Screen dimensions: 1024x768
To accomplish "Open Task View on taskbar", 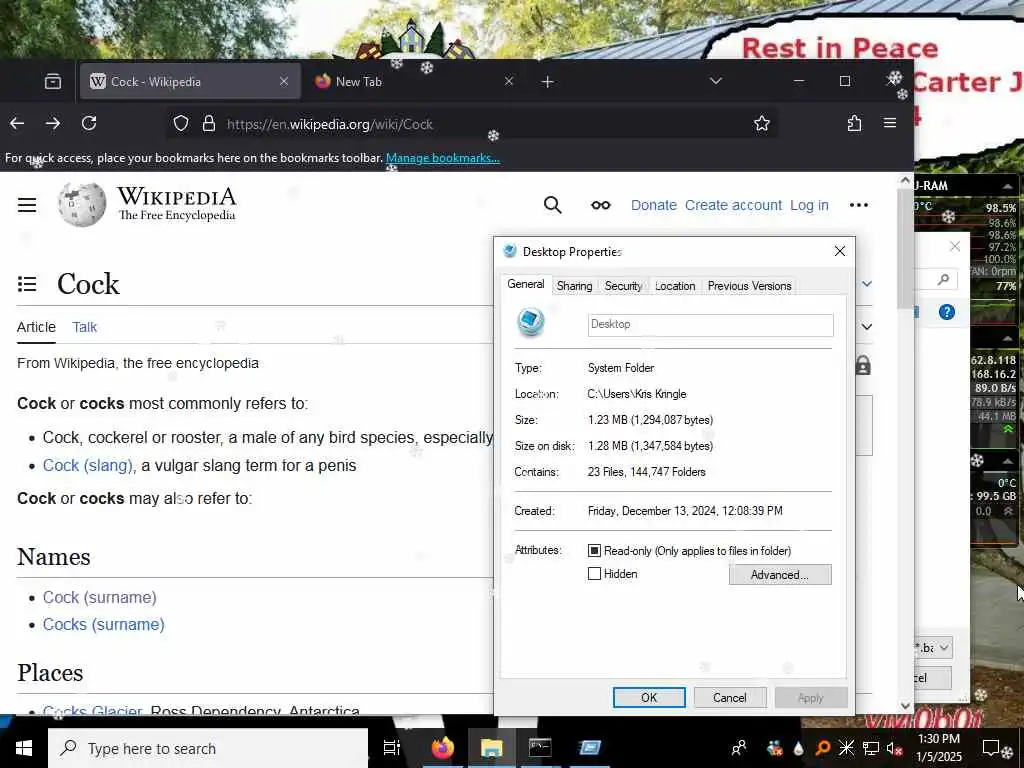I will [391, 748].
